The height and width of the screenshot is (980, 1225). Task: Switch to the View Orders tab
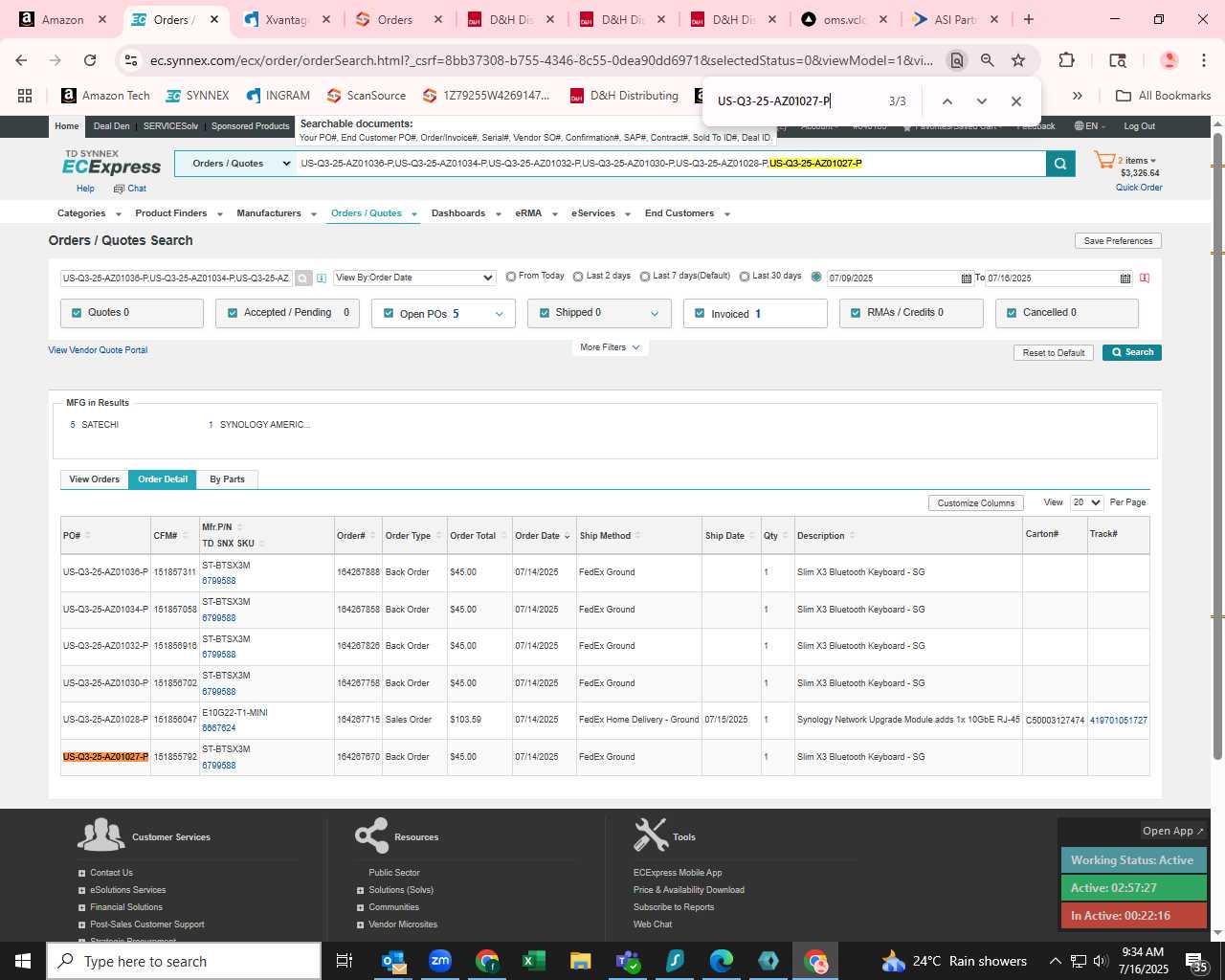[x=94, y=479]
